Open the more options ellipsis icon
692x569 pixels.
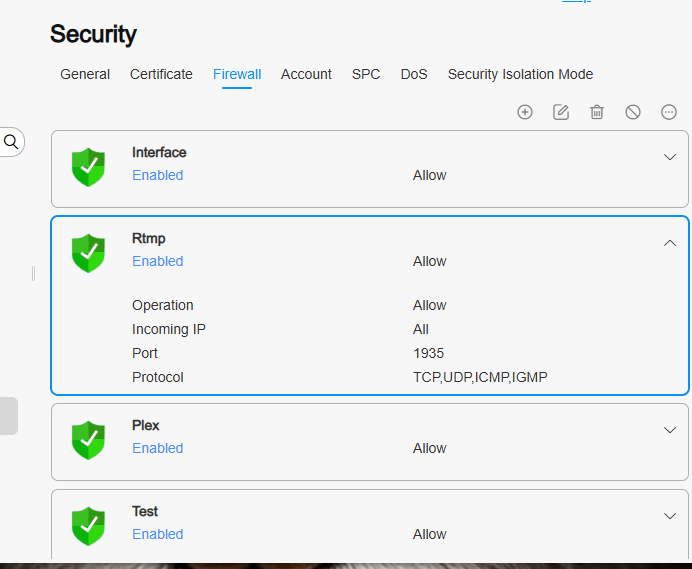coord(669,112)
